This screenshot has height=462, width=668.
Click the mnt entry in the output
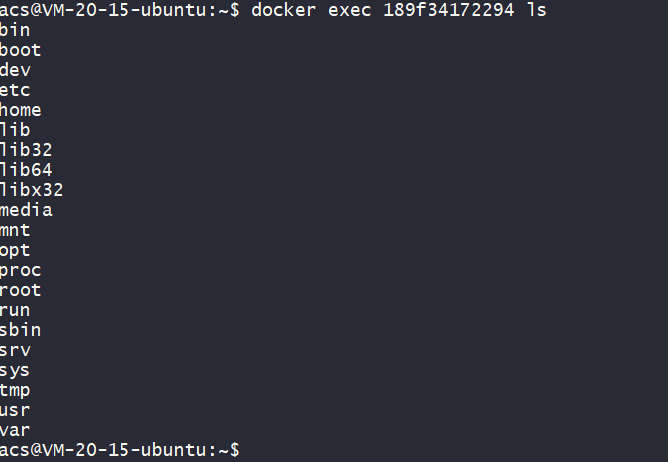15,230
